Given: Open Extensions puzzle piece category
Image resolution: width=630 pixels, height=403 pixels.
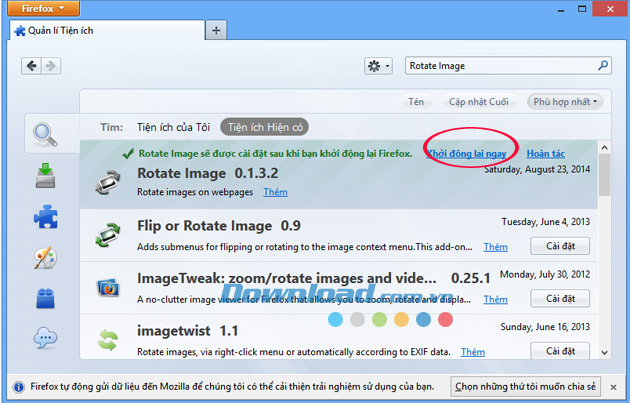Looking at the screenshot, I should point(46,217).
